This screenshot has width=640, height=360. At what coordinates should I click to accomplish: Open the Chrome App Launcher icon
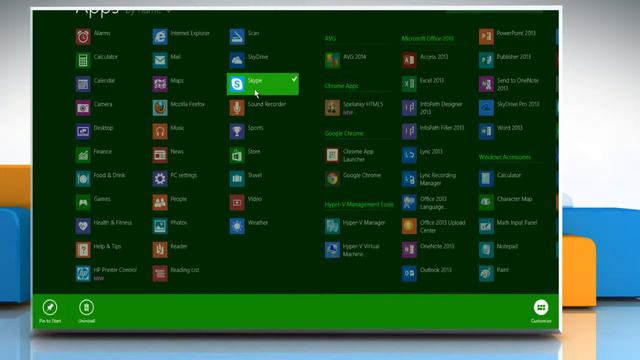(332, 155)
